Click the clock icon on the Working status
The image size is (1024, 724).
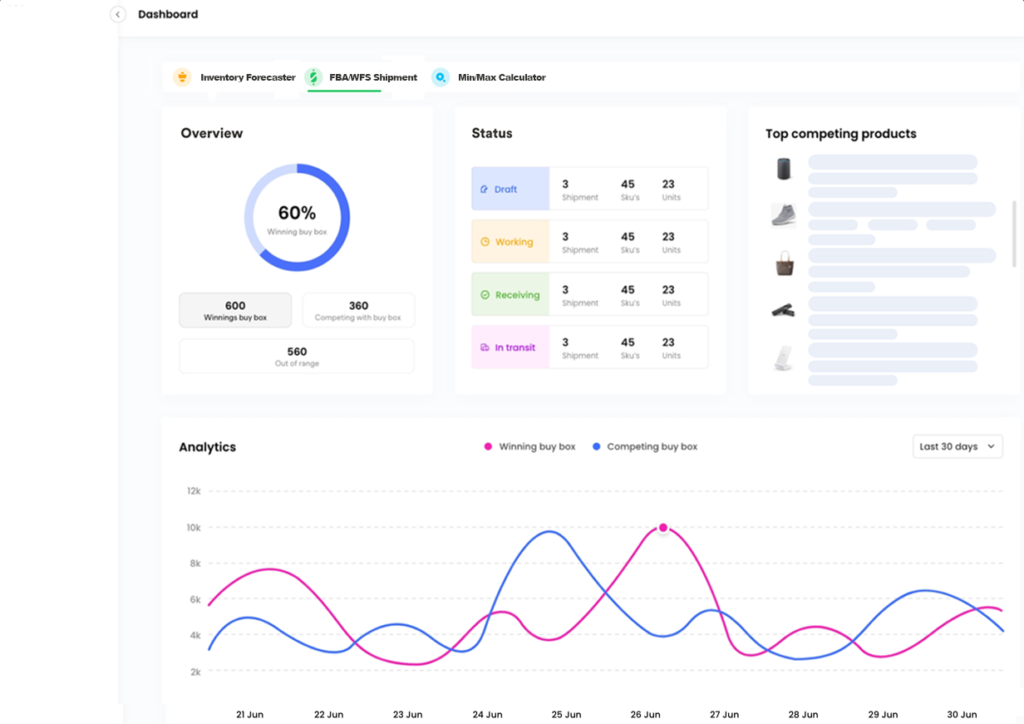(487, 241)
